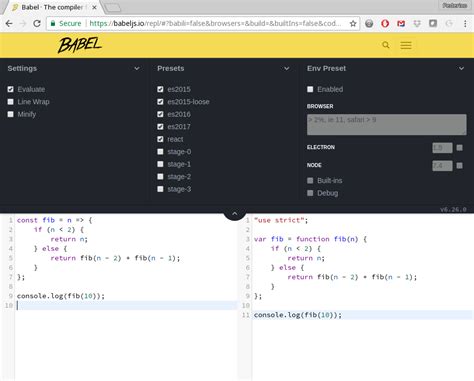Open the Chrome three-dot menu

[465, 23]
